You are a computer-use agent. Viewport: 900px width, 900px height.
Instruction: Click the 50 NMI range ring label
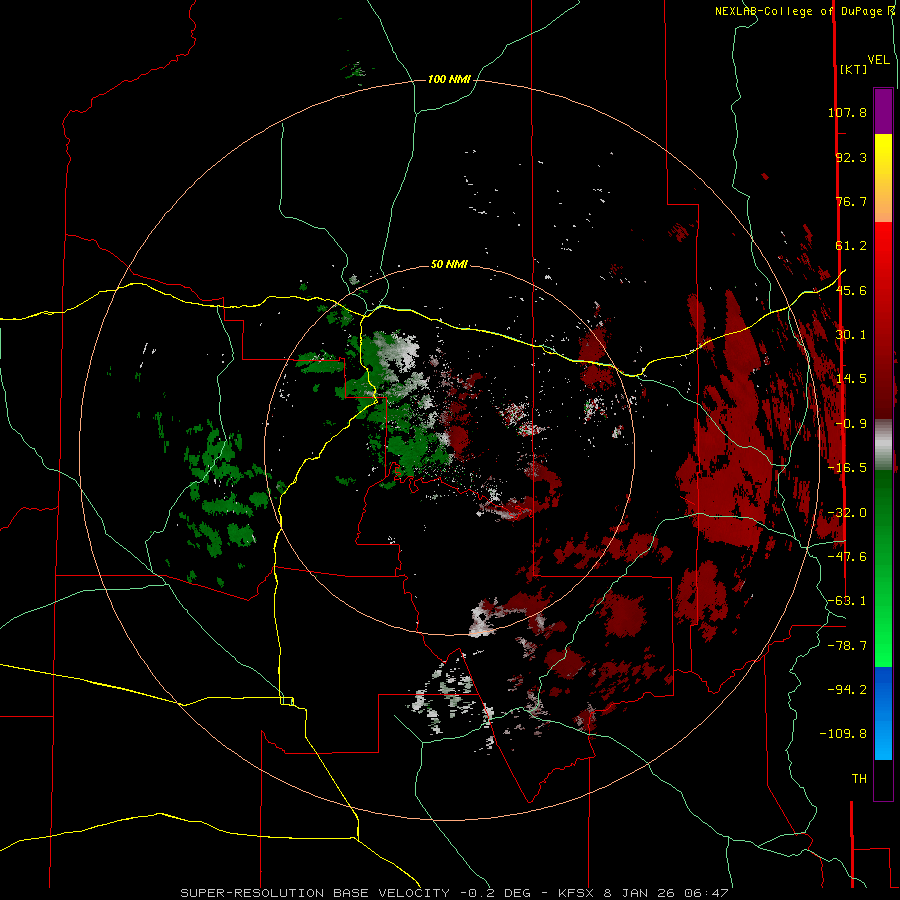click(449, 265)
